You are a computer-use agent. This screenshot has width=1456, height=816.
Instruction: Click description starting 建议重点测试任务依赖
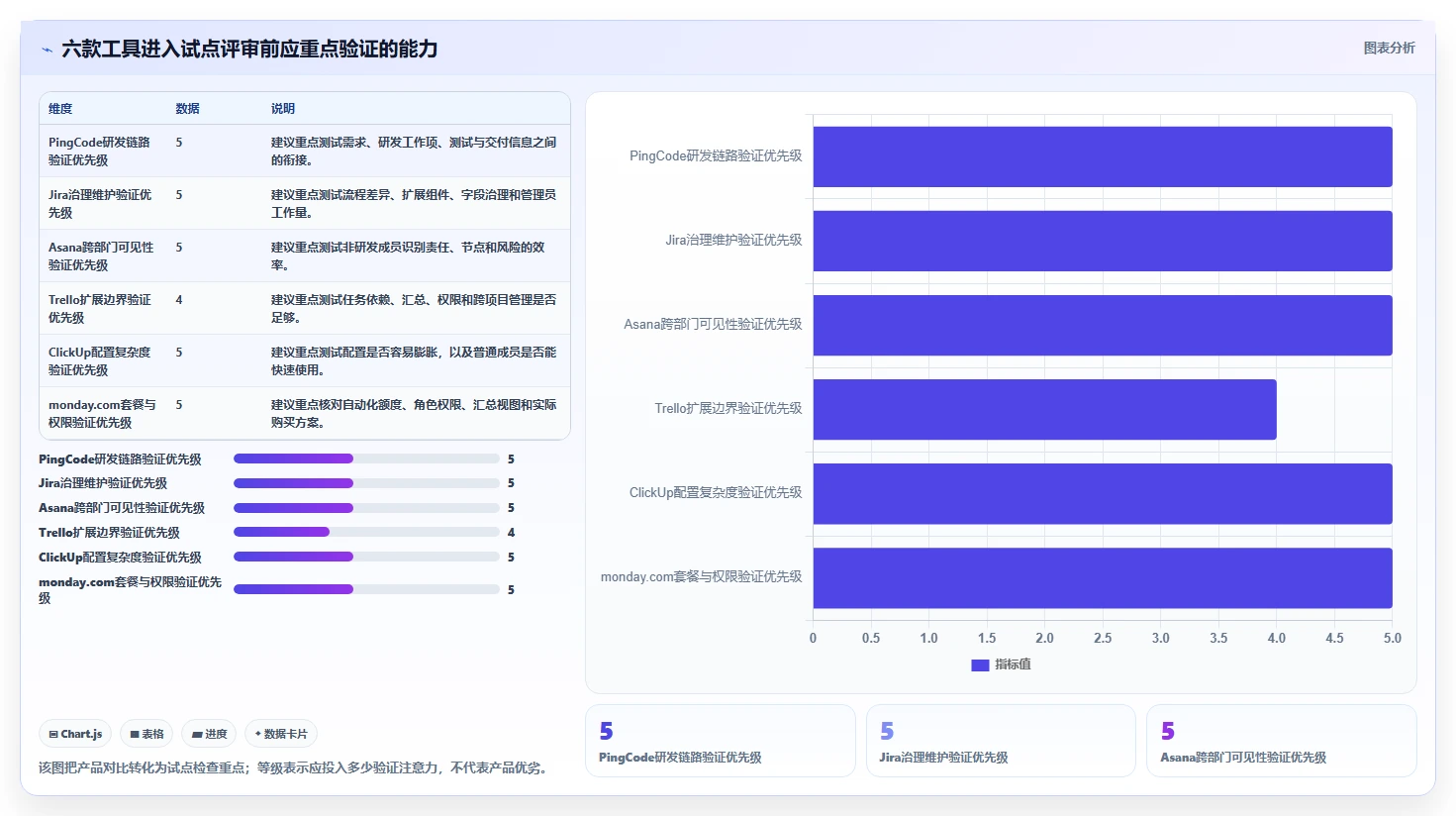tap(414, 309)
